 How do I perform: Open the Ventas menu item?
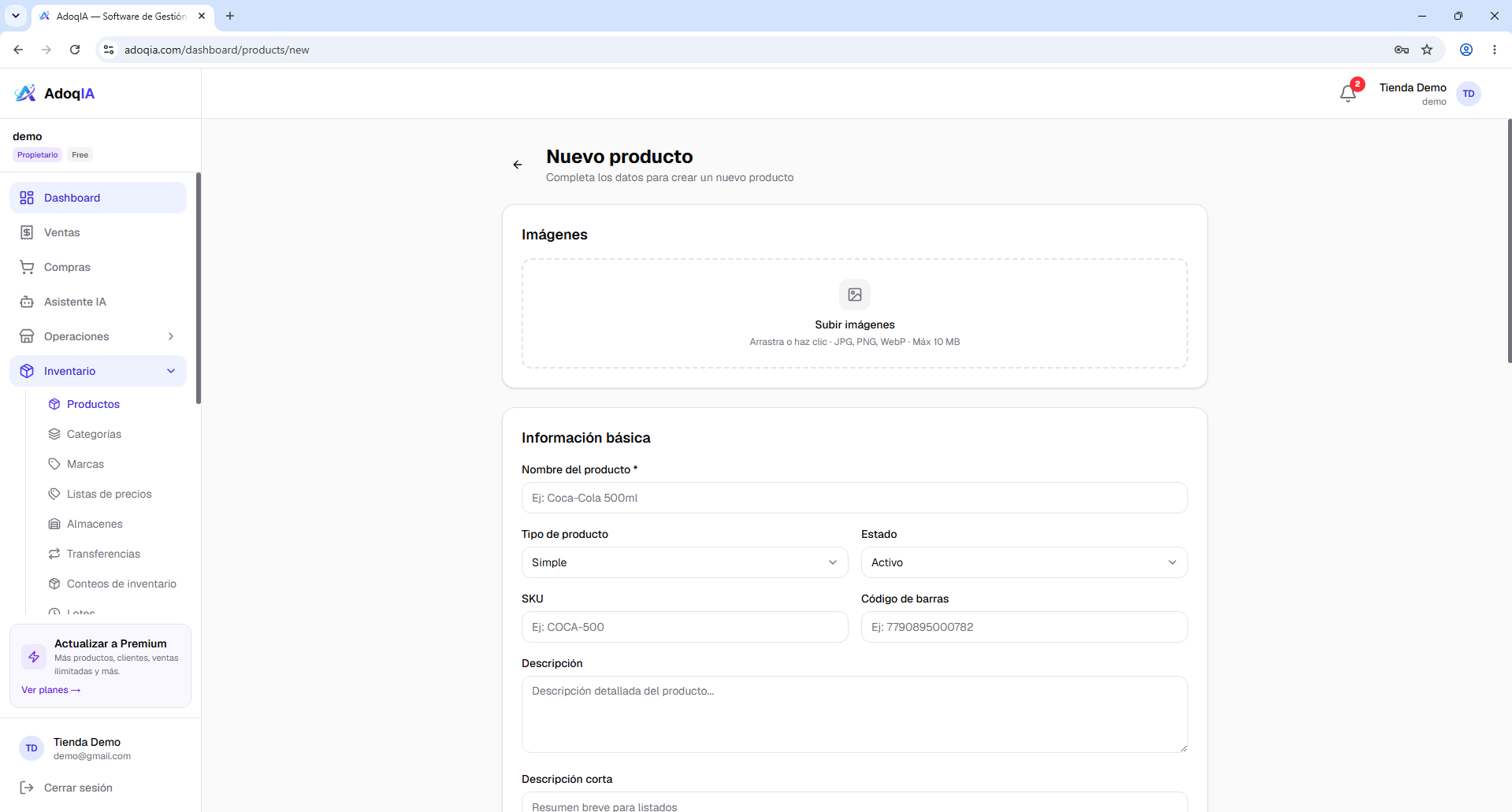(x=98, y=232)
